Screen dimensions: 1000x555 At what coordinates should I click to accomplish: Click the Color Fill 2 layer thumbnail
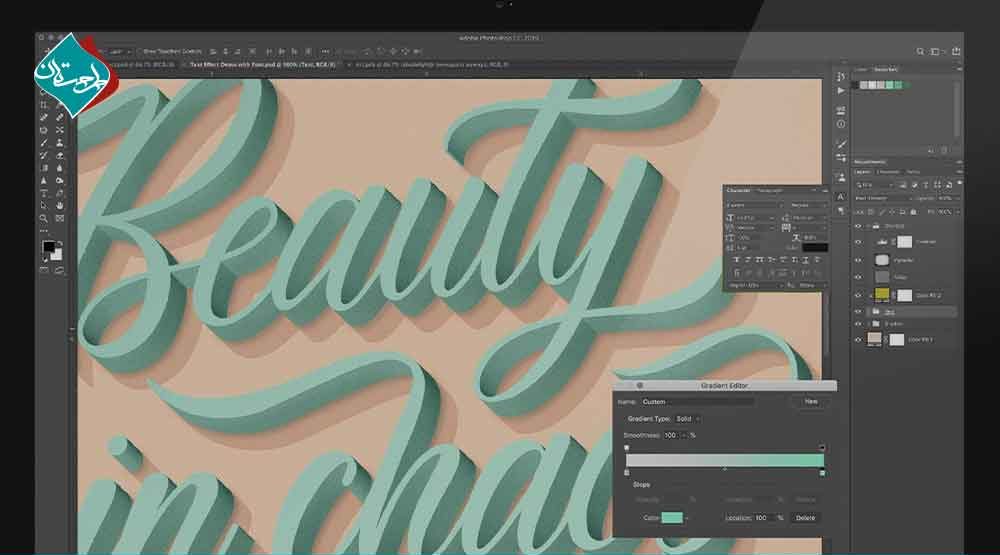point(881,295)
